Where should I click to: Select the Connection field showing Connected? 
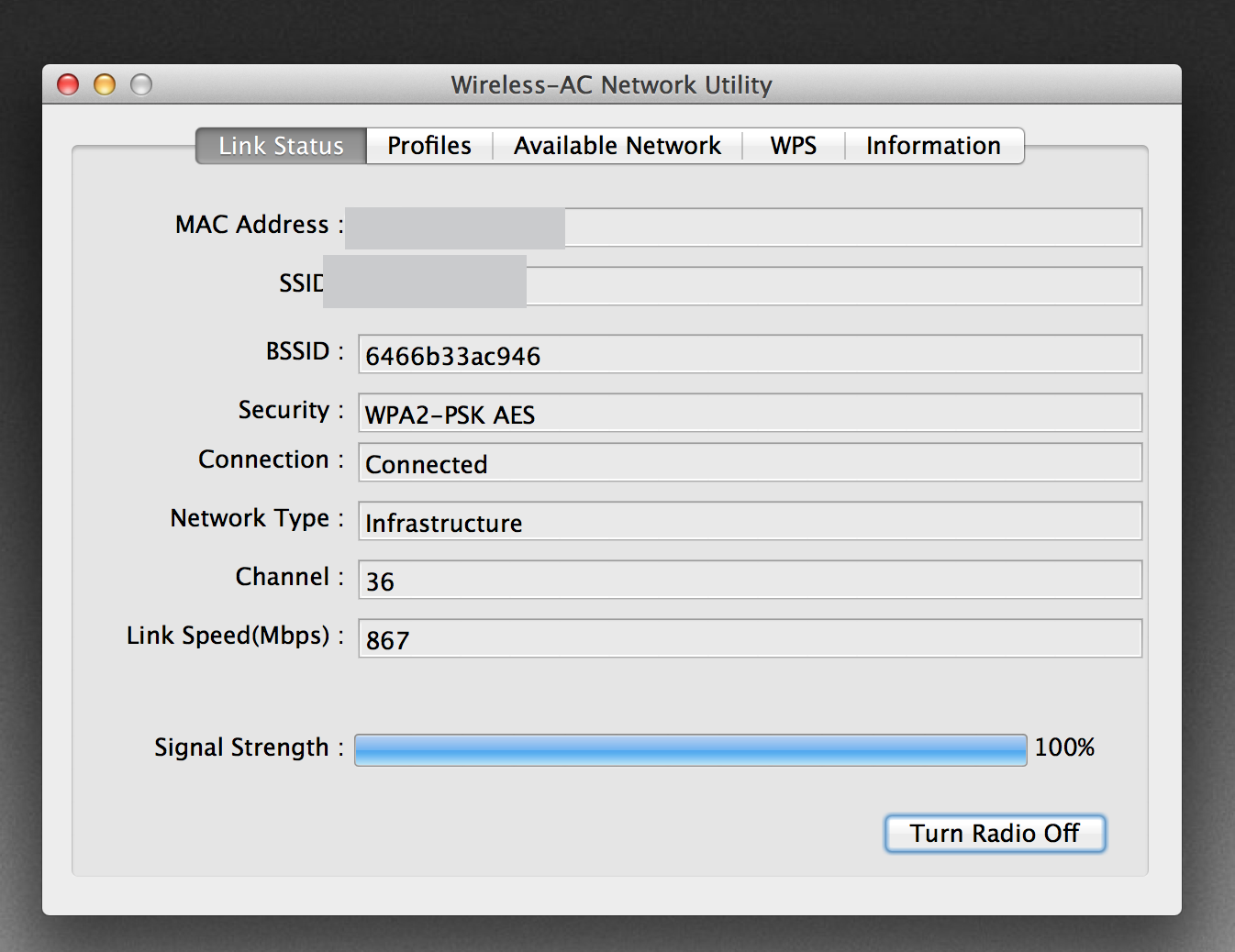point(750,462)
